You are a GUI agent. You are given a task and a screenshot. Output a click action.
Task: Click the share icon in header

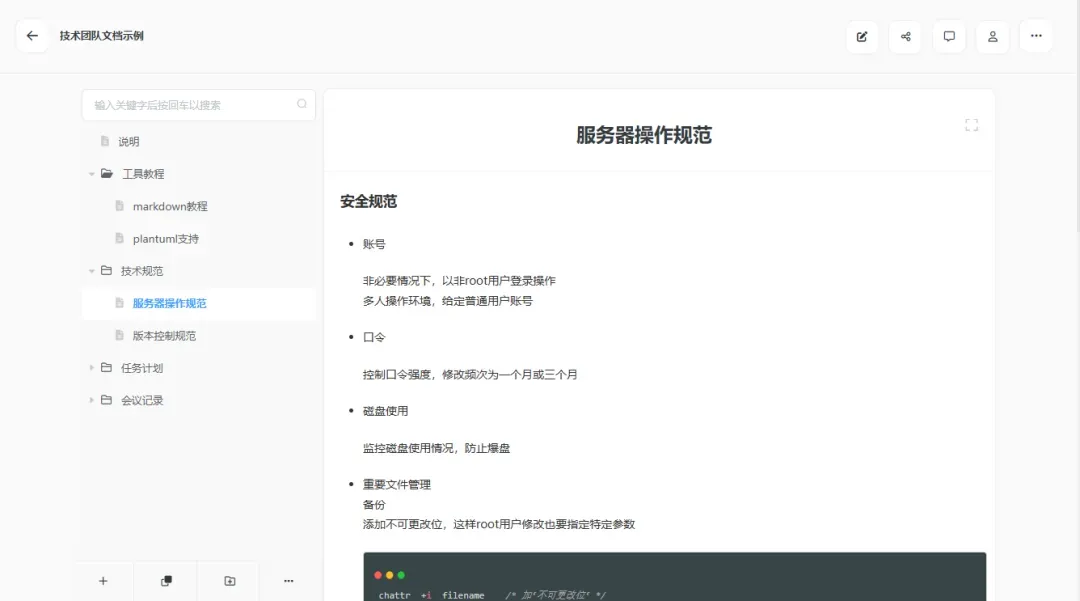[x=906, y=37]
